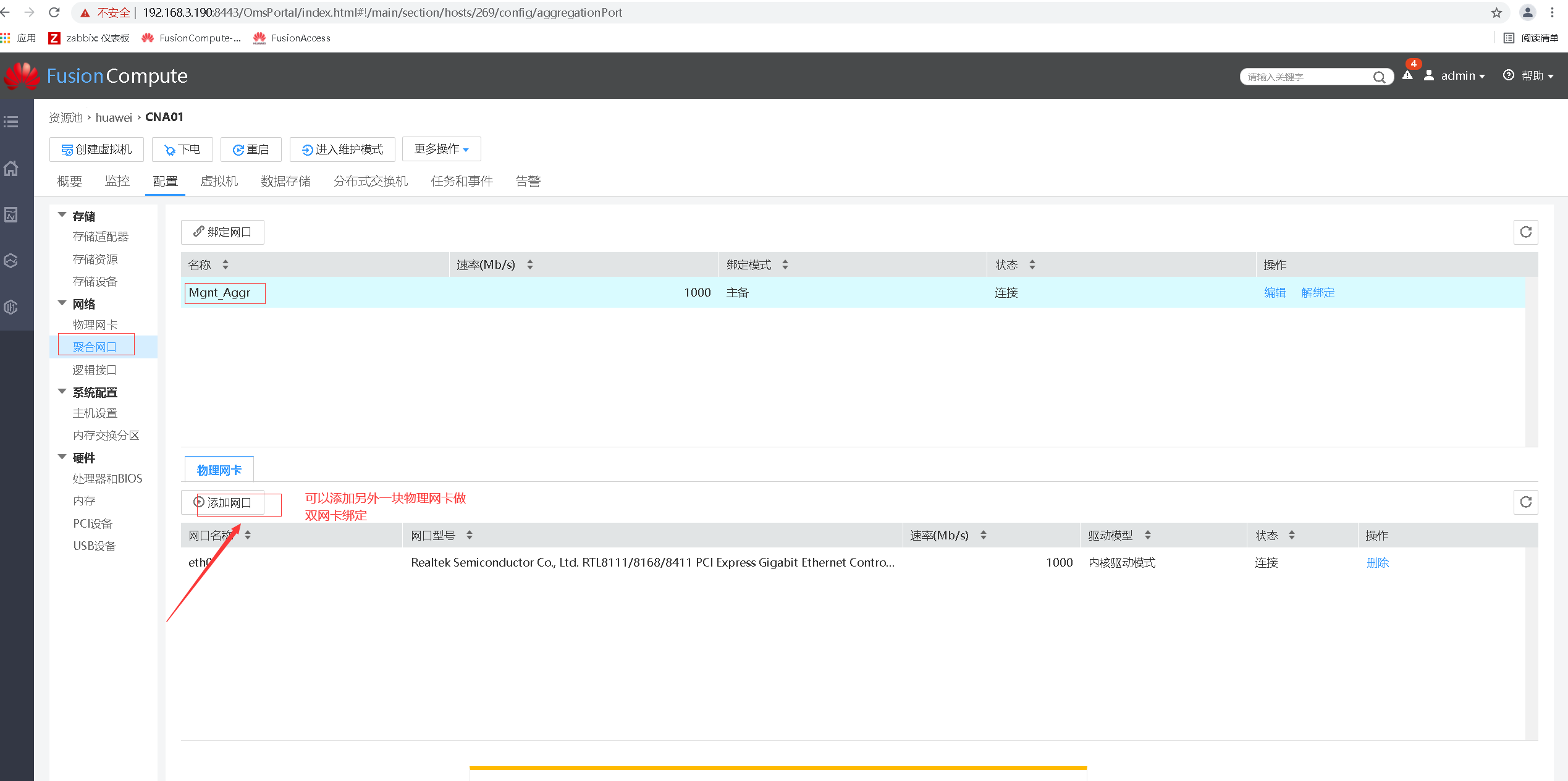Refresh the physical NIC table

click(1525, 502)
